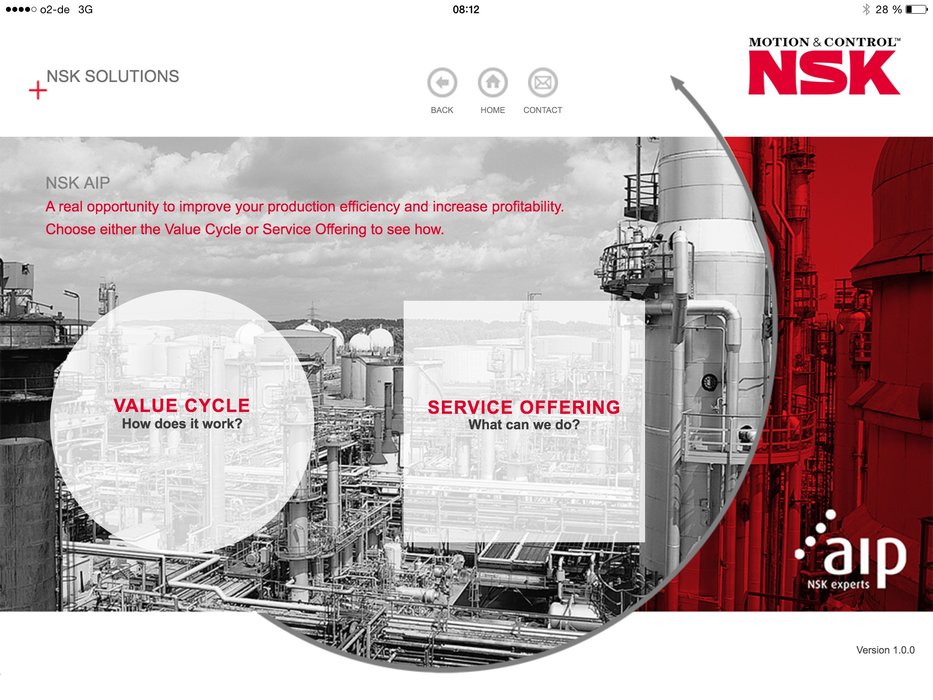This screenshot has width=933, height=700.
Task: Click the BACK label
Action: point(442,110)
